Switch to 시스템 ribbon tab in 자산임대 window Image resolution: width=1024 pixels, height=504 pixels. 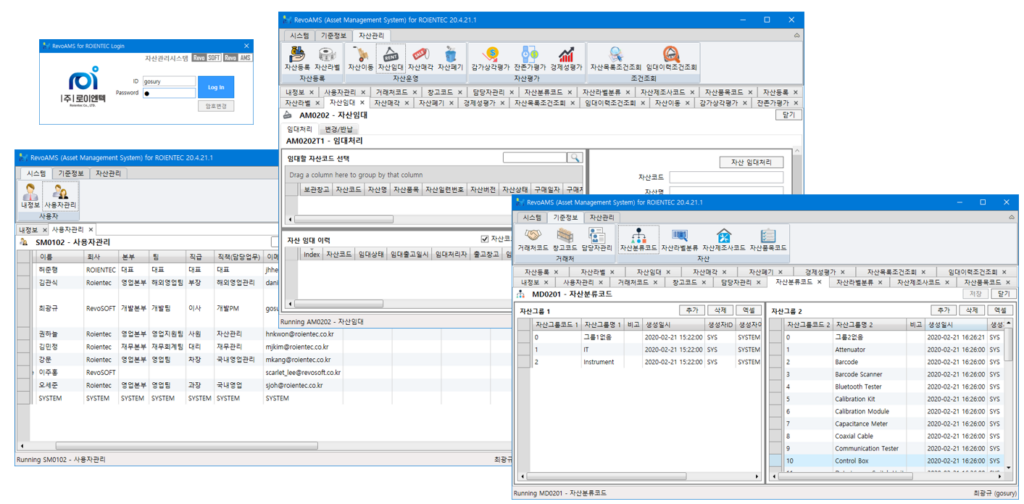tap(300, 36)
